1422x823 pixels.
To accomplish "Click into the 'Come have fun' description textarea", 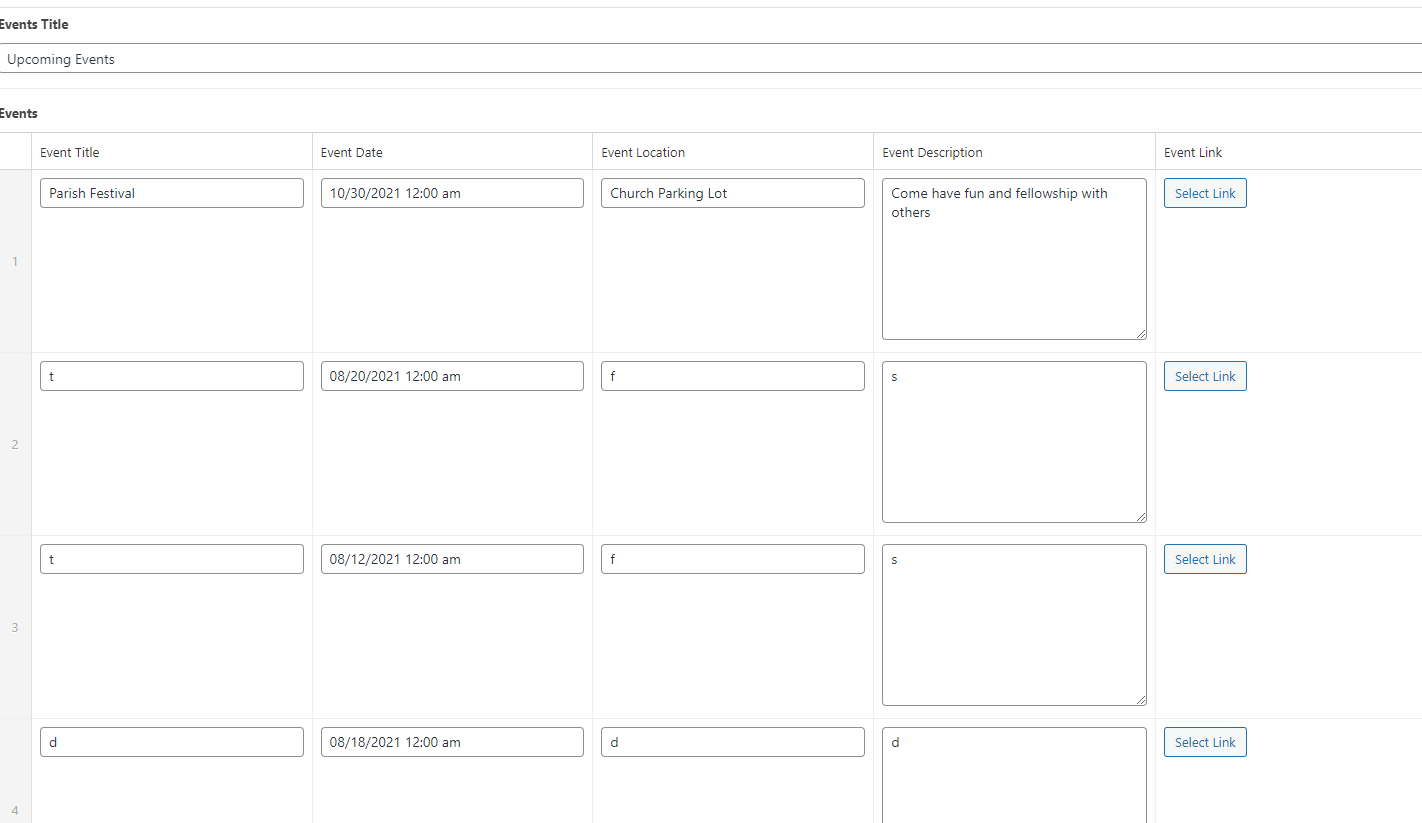I will point(1013,260).
